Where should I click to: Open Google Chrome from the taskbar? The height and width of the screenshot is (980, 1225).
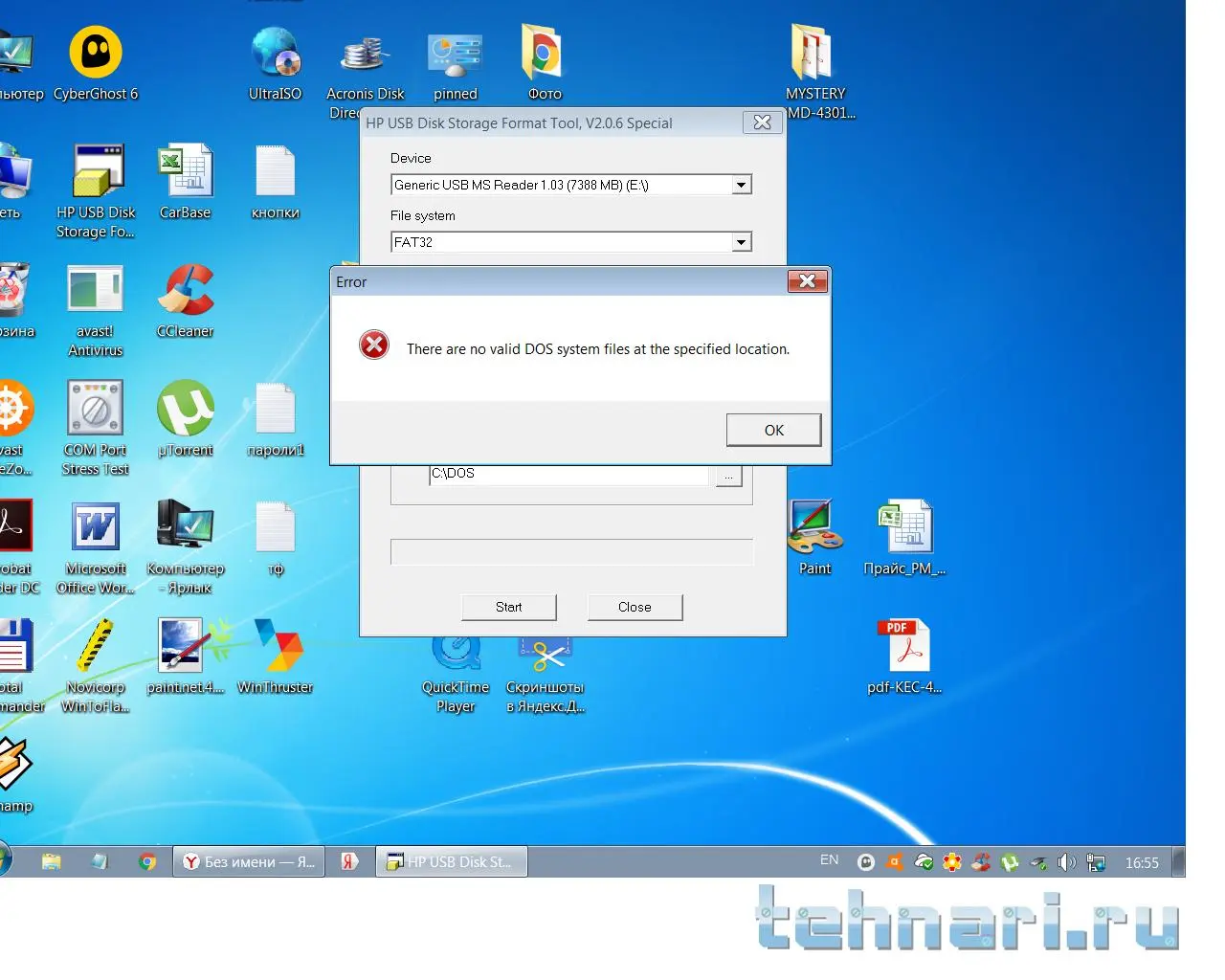tap(147, 862)
